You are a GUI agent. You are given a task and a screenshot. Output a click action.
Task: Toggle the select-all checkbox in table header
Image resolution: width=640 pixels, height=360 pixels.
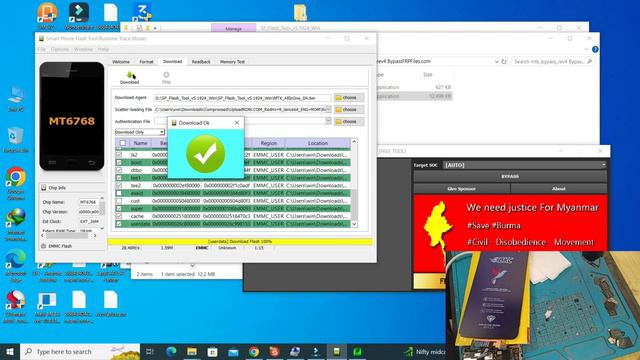click(x=122, y=143)
